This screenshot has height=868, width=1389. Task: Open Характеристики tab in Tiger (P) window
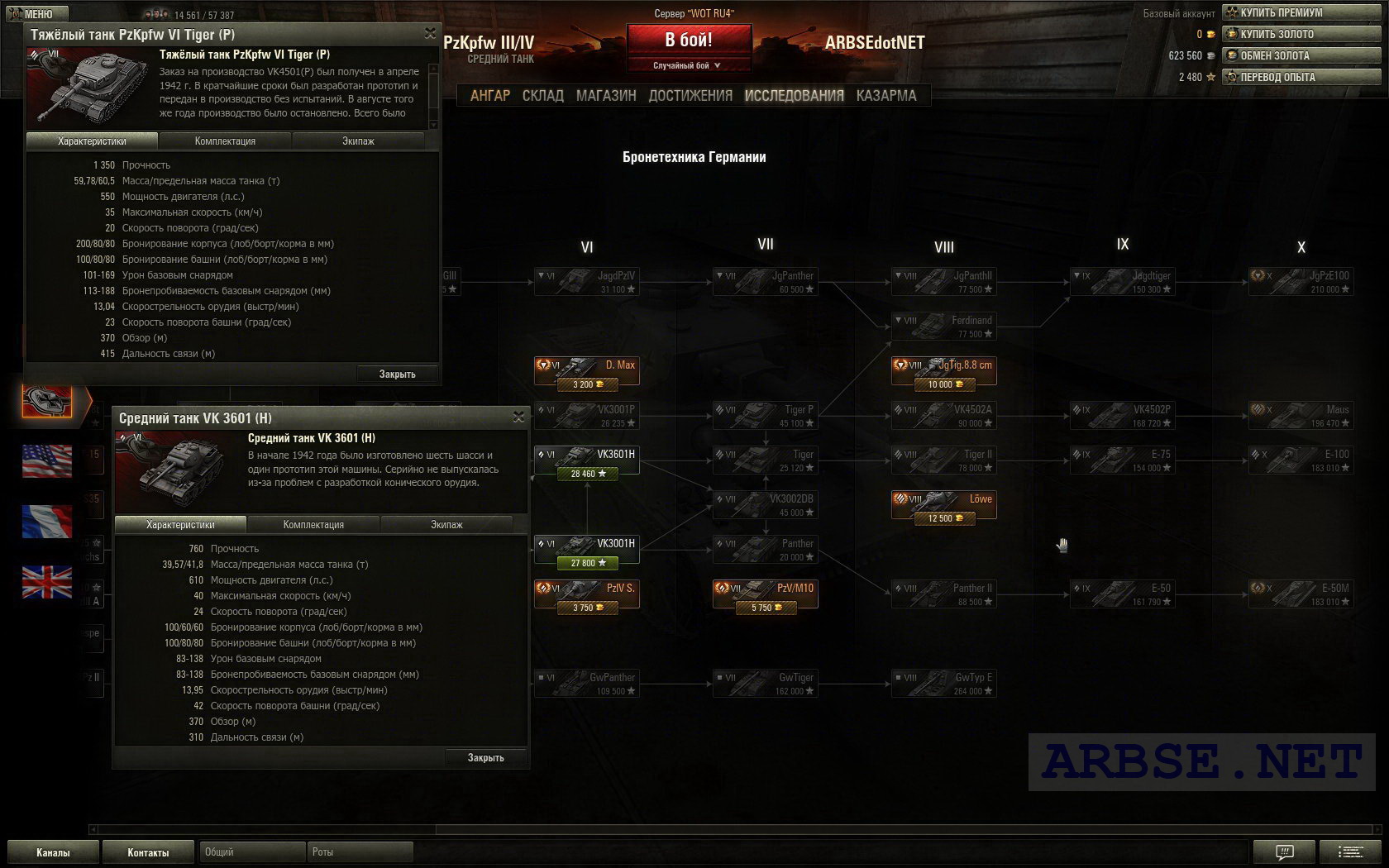(92, 141)
